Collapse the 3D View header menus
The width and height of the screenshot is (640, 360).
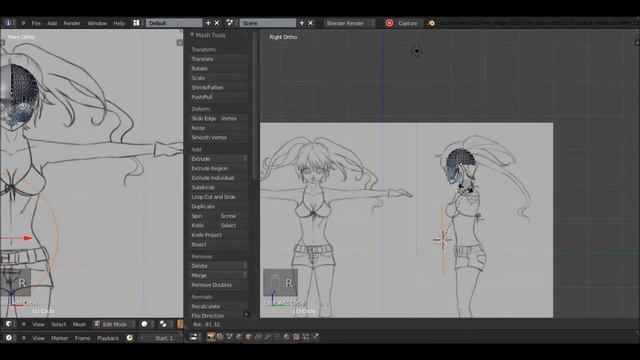[24, 324]
